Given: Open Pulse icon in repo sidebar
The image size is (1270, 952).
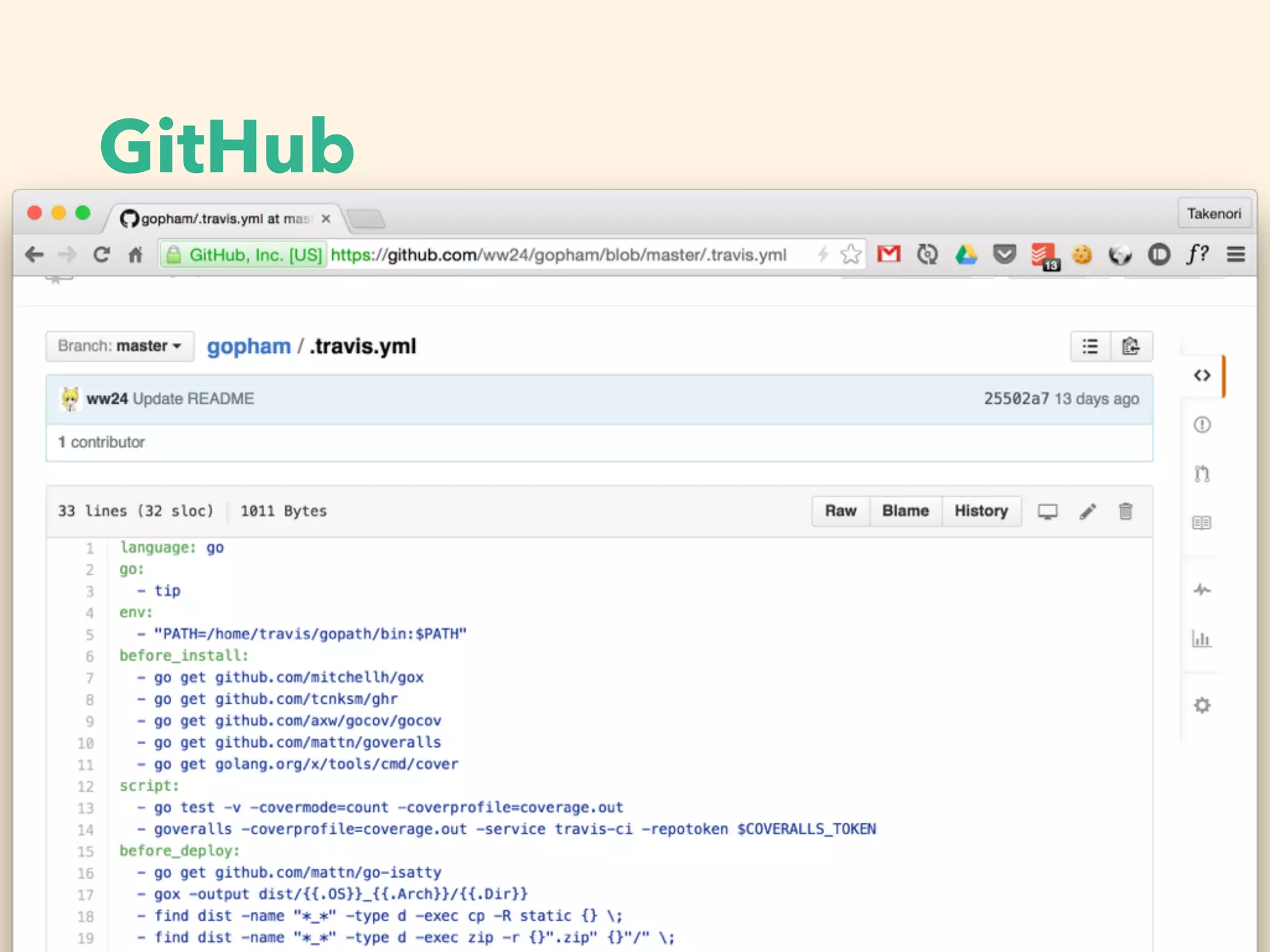Looking at the screenshot, I should tap(1202, 589).
